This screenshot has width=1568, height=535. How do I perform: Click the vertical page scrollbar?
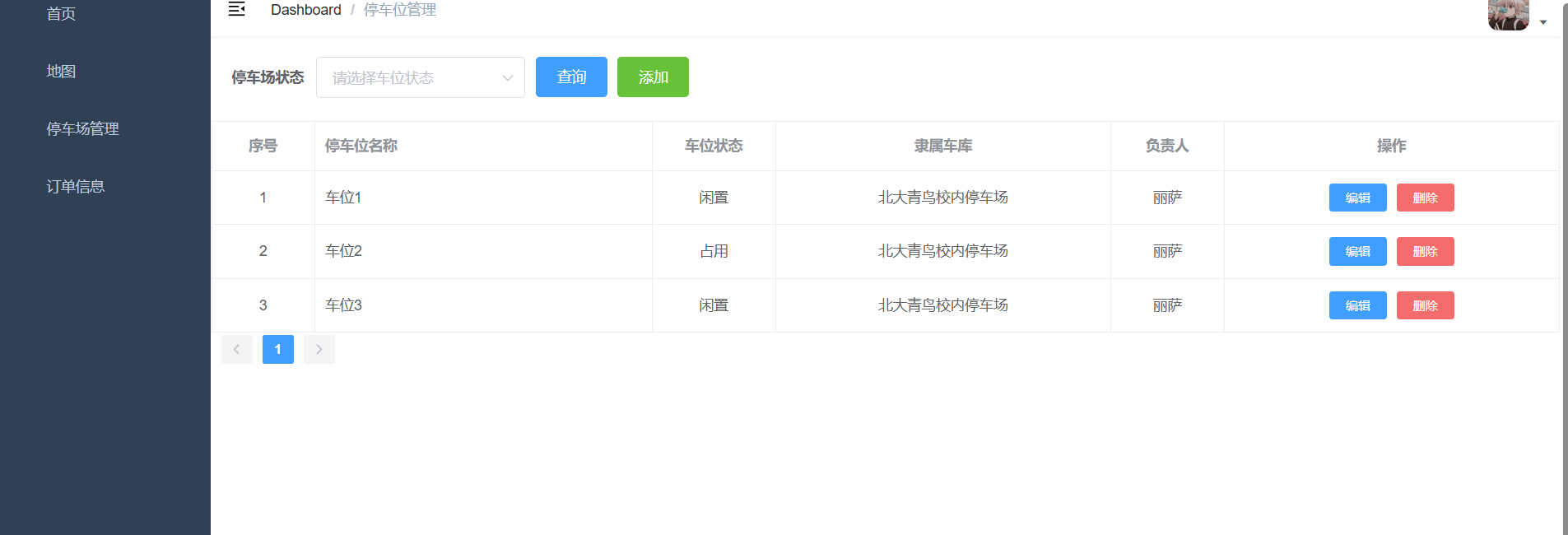[x=1564, y=267]
